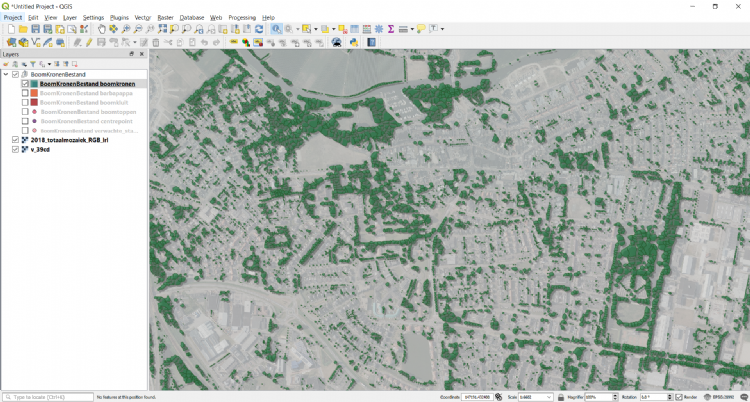Uncheck the BoomKronenBestand boomkronen layer

pos(25,84)
